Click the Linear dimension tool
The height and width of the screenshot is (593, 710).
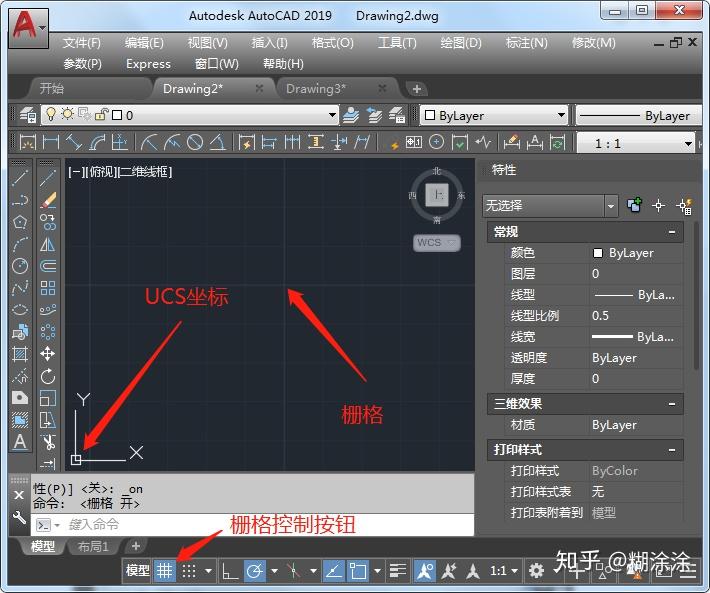pyautogui.click(x=51, y=143)
